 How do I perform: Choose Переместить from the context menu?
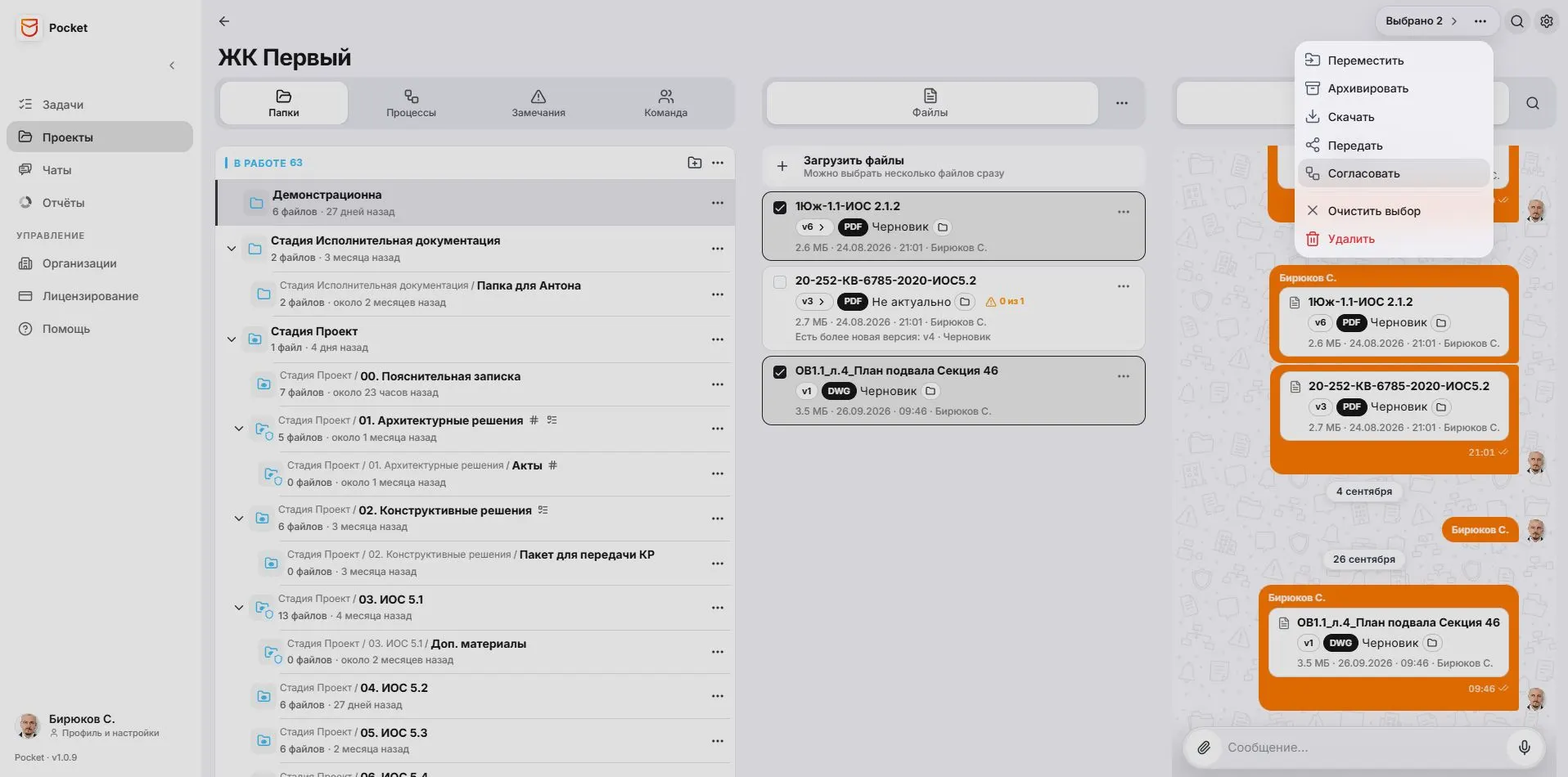tap(1394, 61)
